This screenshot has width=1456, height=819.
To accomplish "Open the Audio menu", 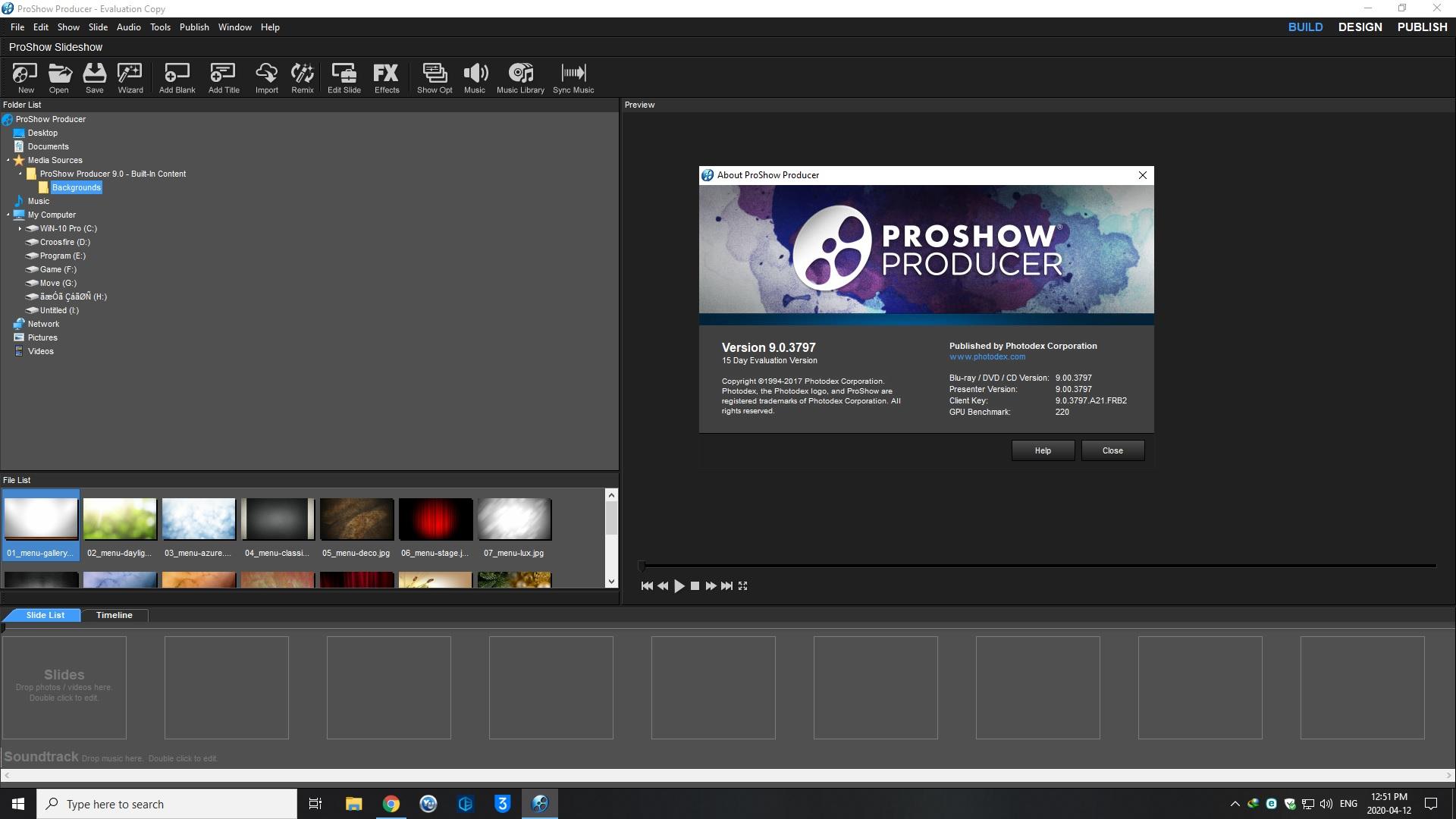I will [x=129, y=27].
